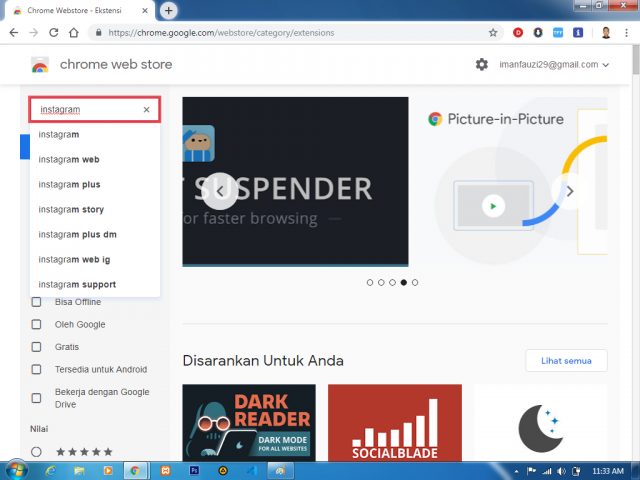Bookmark this page with the star icon
640x480 pixels.
tap(493, 33)
